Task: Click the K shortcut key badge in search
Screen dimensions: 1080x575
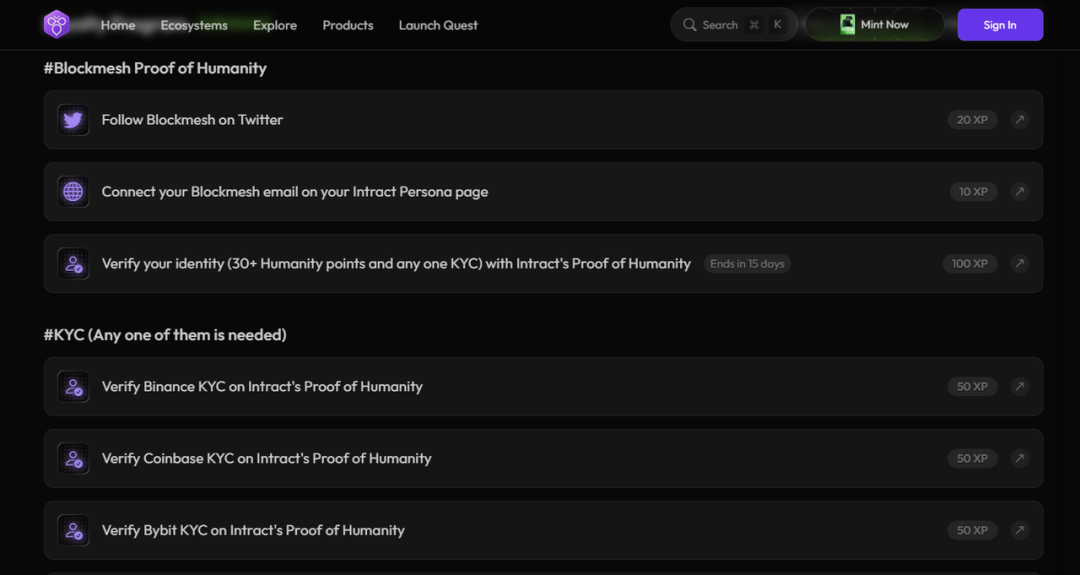Action: [778, 25]
